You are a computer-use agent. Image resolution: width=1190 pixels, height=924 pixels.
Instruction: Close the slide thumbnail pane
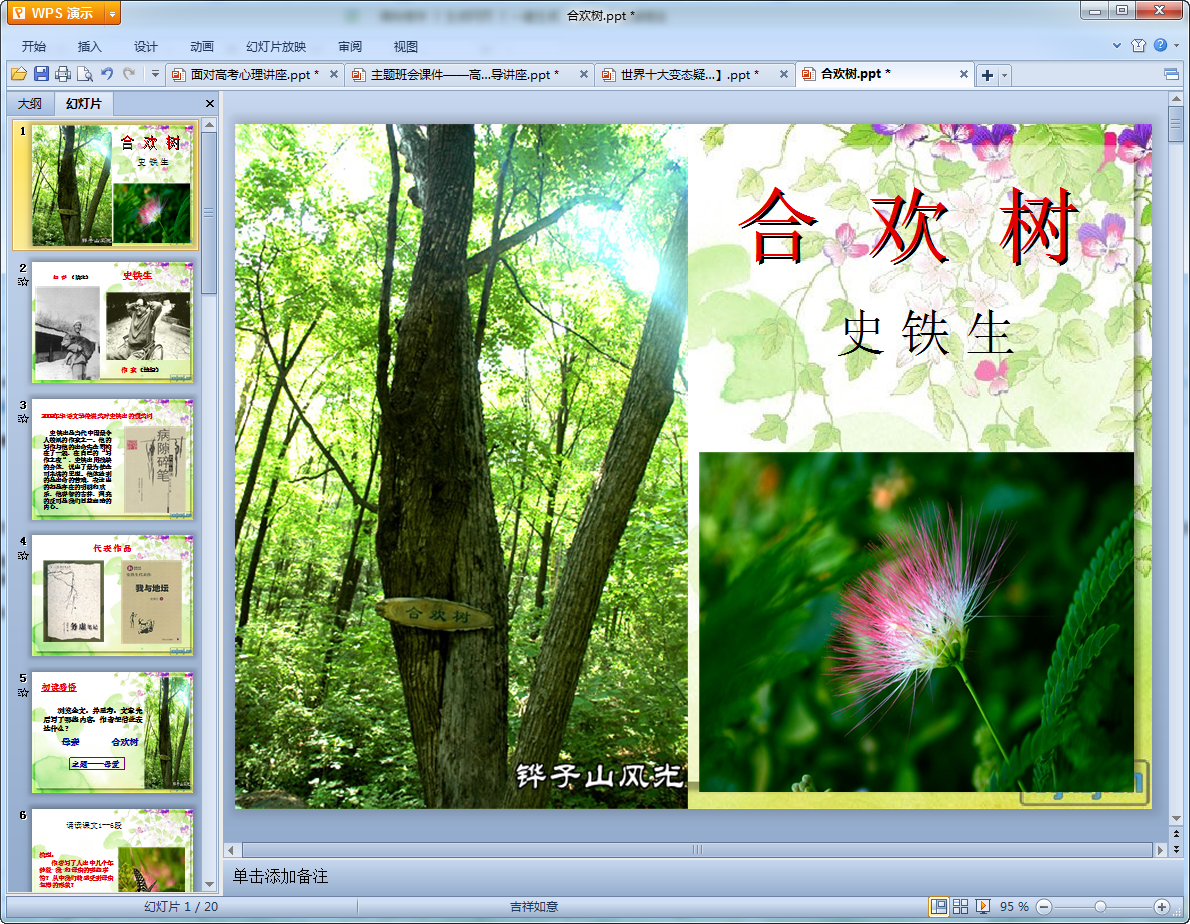tap(210, 103)
